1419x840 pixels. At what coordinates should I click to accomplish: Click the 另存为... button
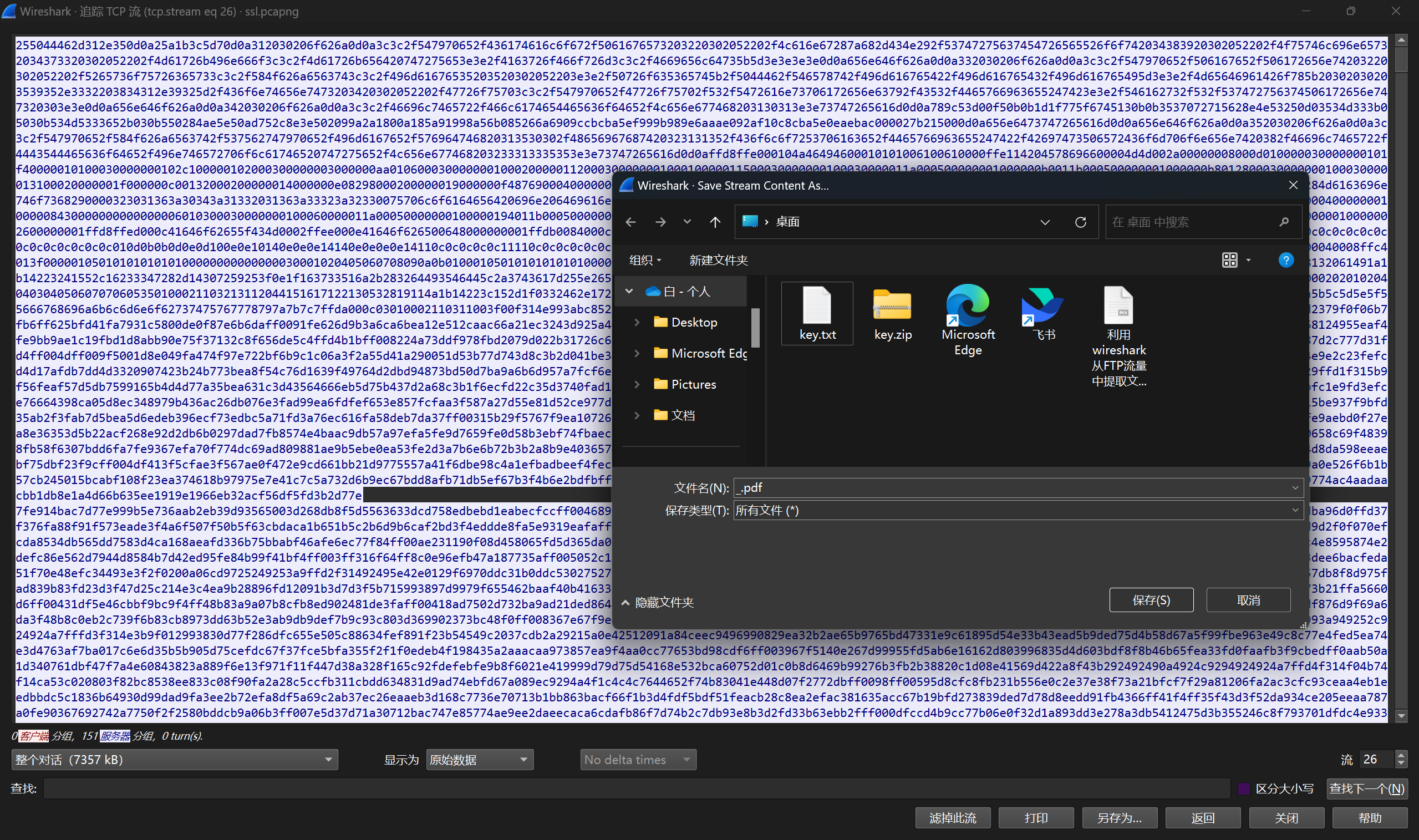(1119, 818)
